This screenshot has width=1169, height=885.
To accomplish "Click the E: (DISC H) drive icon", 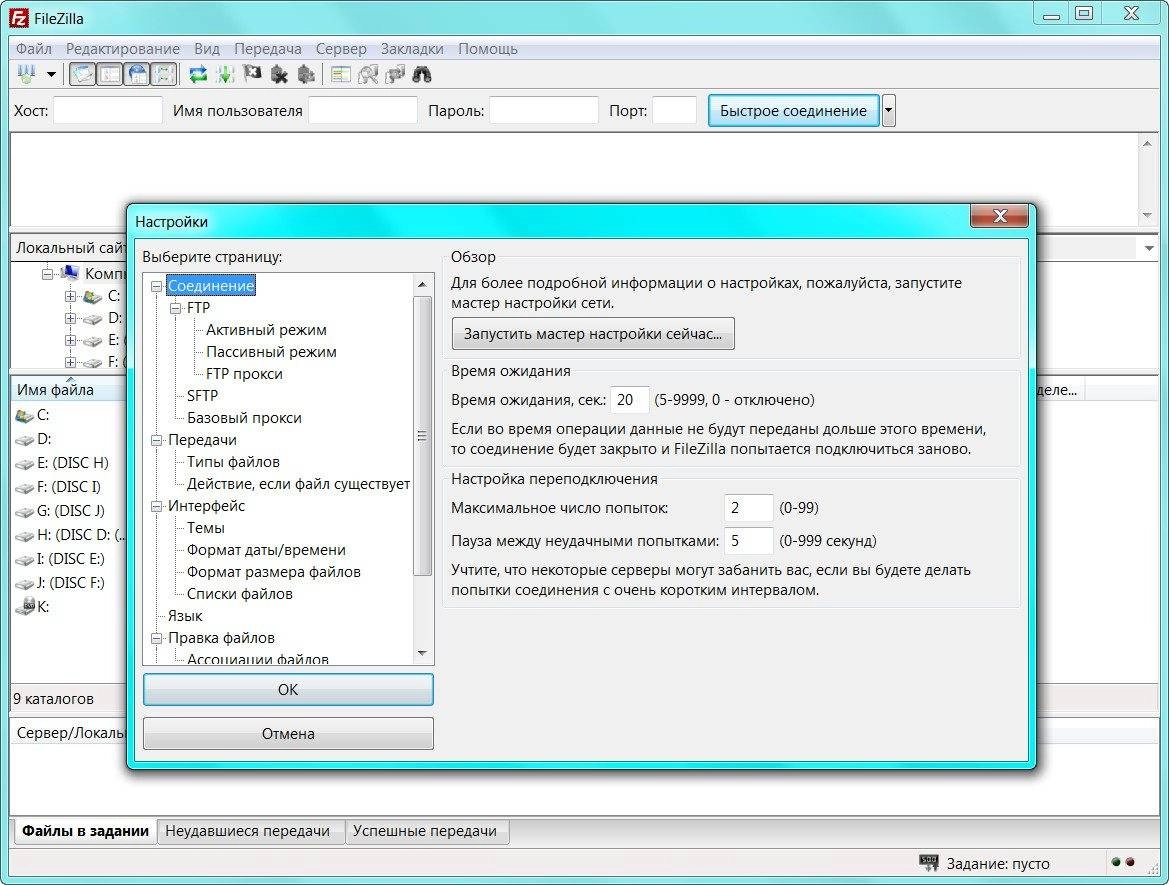I will 24,463.
